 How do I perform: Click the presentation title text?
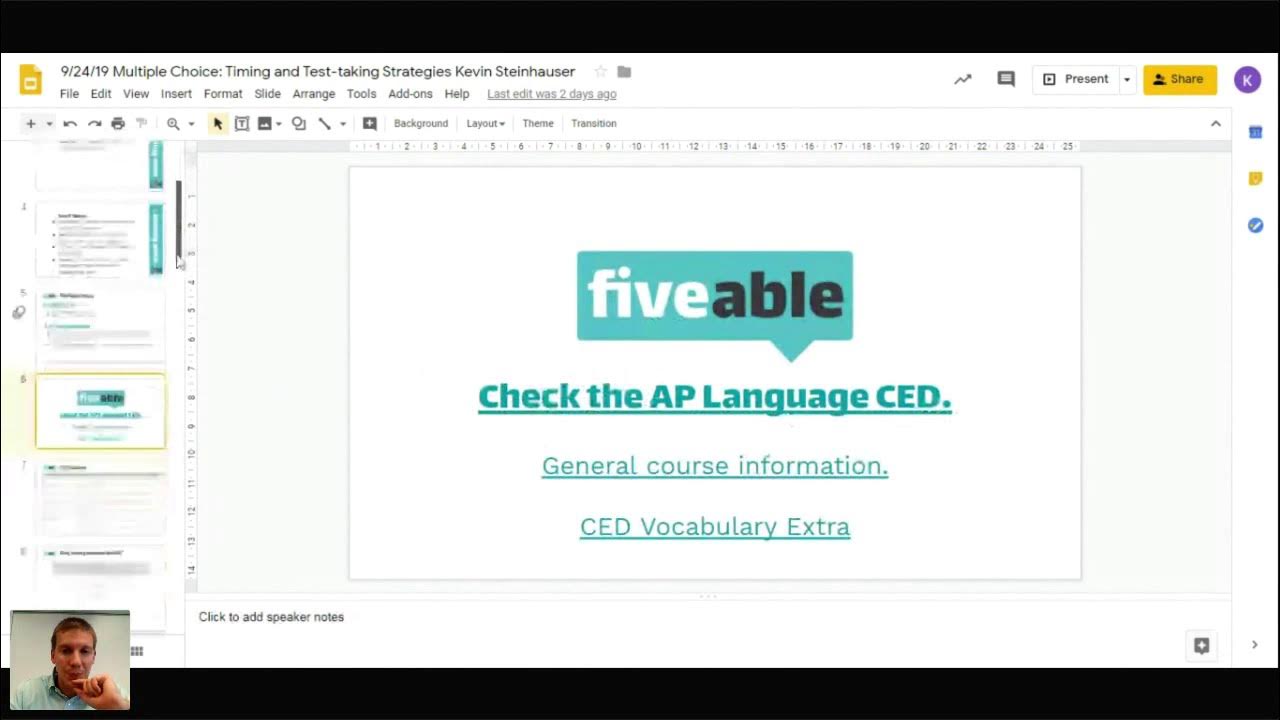coord(318,72)
